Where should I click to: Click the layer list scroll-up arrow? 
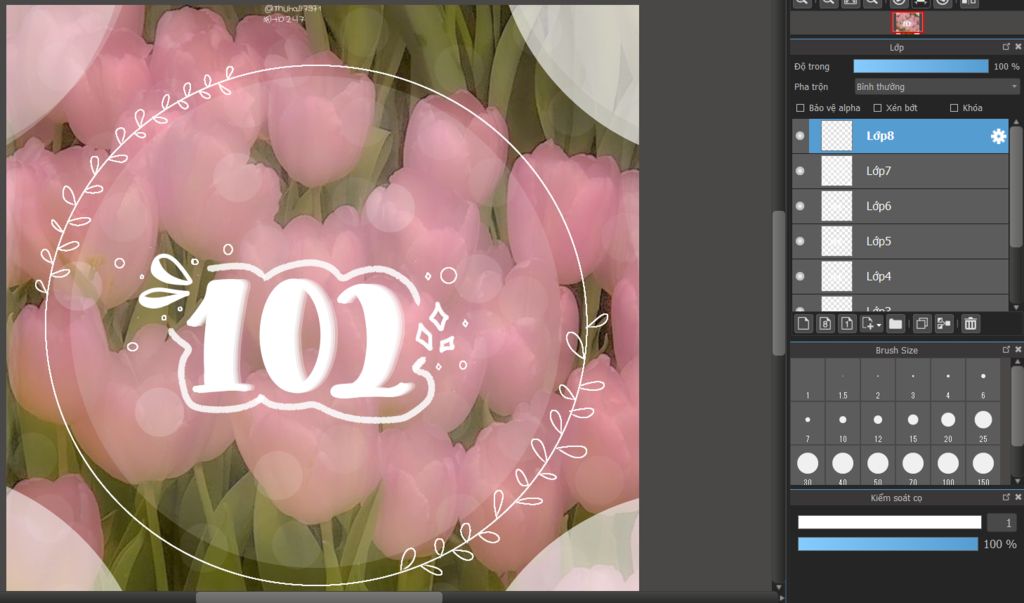[1016, 123]
